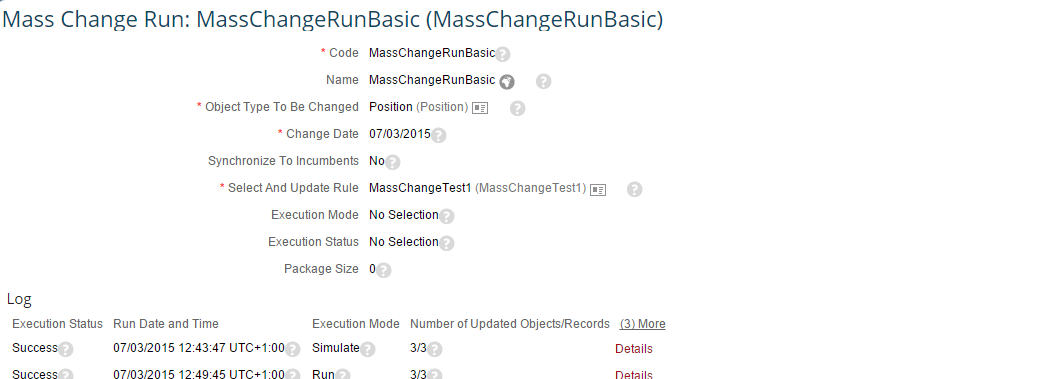Click help icon for Object Type To Be Changed
The image size is (1047, 379).
coord(517,108)
